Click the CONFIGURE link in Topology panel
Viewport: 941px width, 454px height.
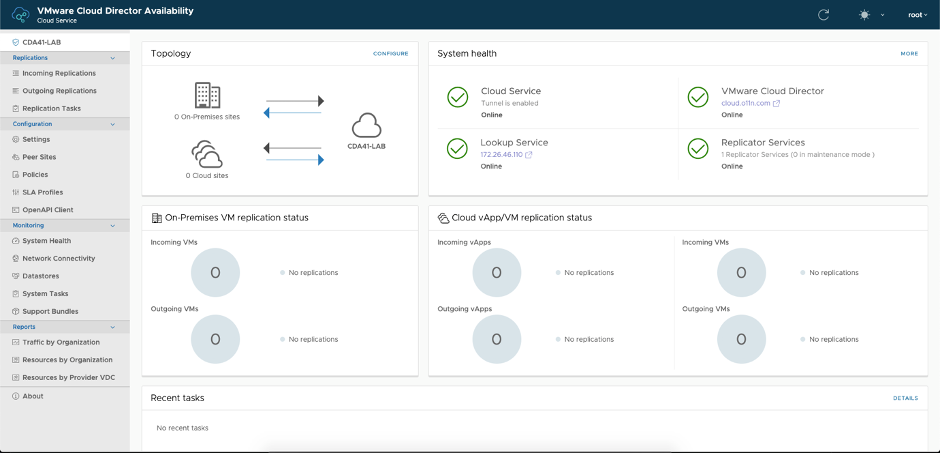[x=390, y=53]
